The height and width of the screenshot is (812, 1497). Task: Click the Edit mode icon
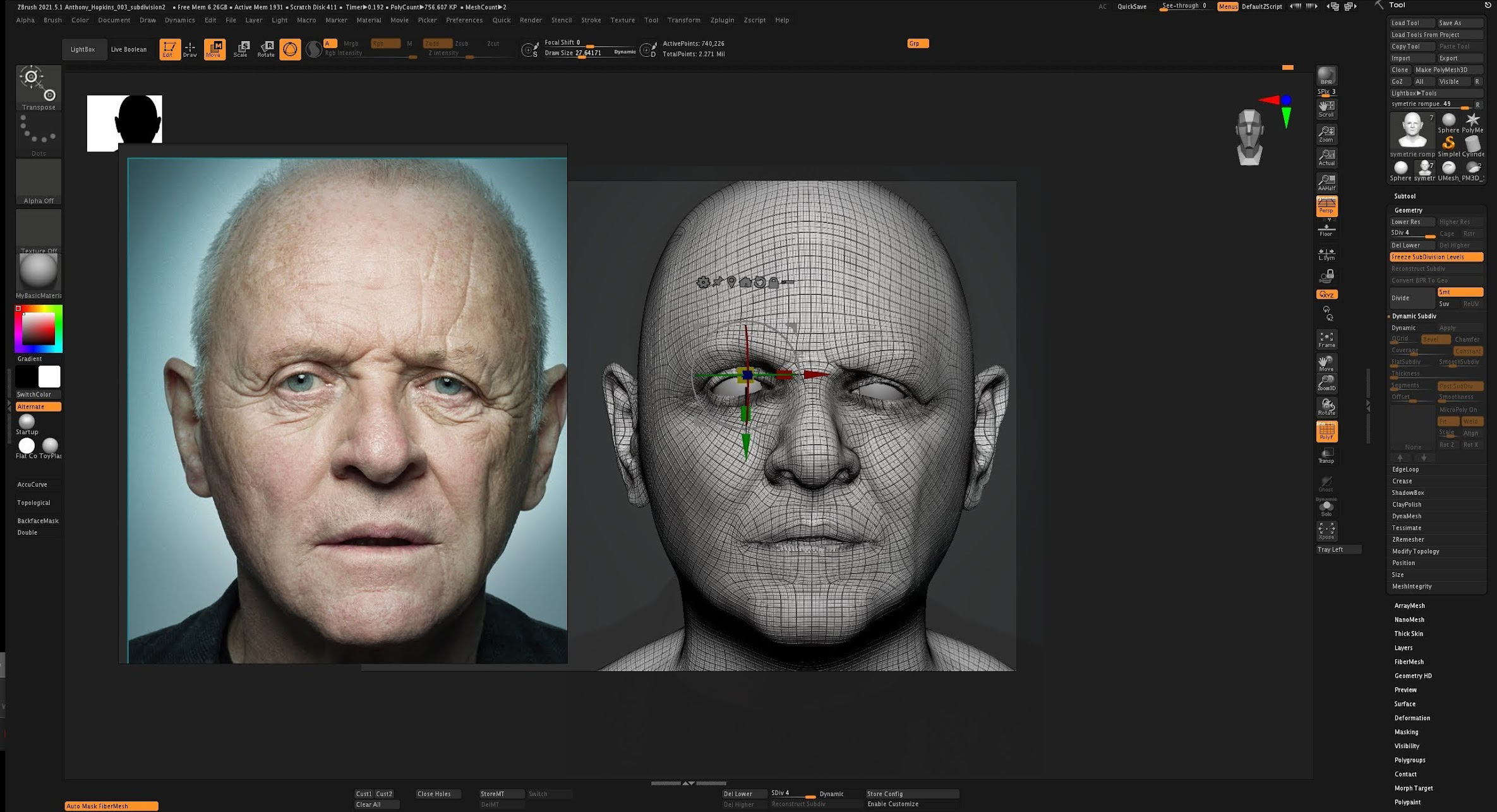coord(169,49)
